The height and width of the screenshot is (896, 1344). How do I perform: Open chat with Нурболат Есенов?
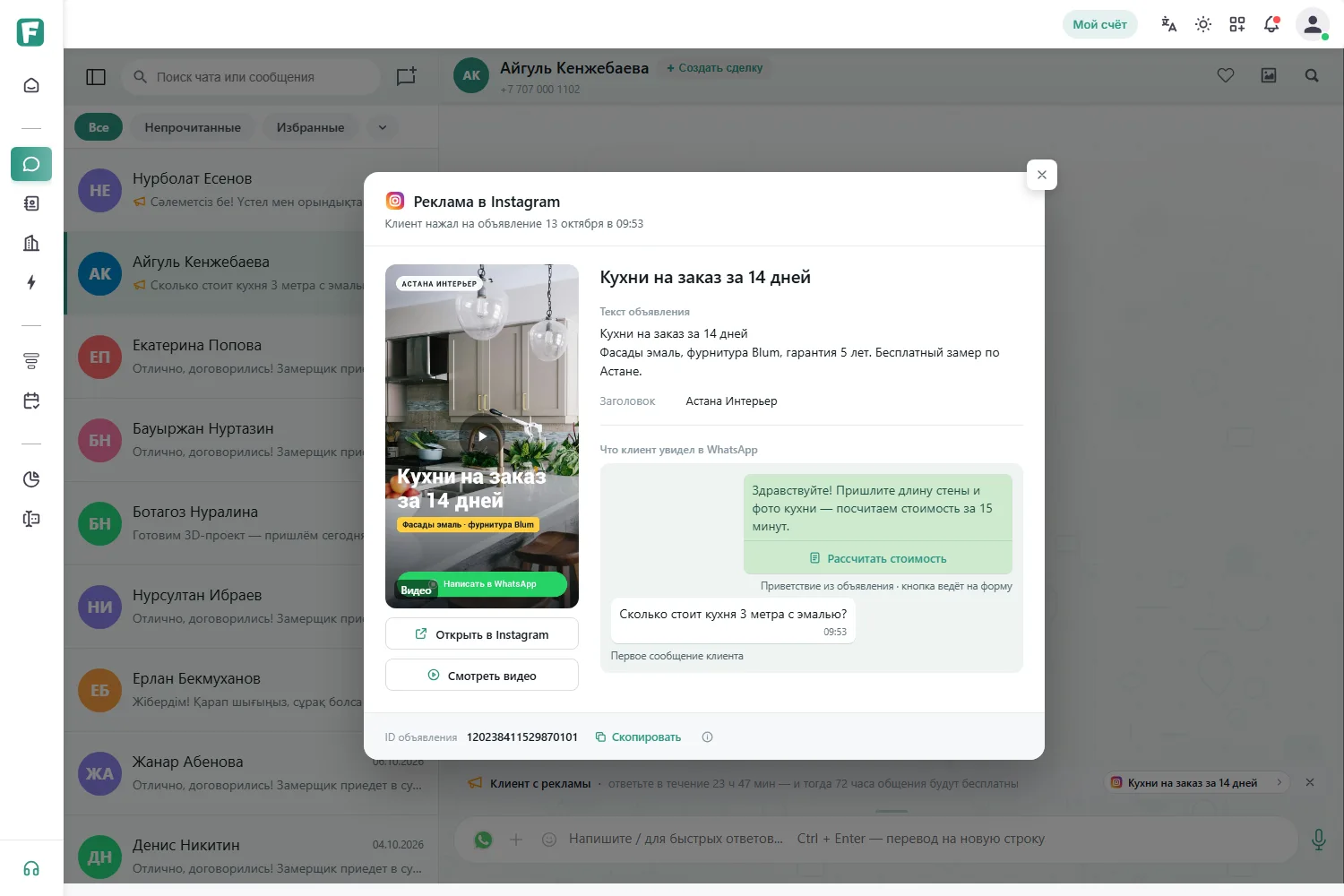pyautogui.click(x=251, y=190)
